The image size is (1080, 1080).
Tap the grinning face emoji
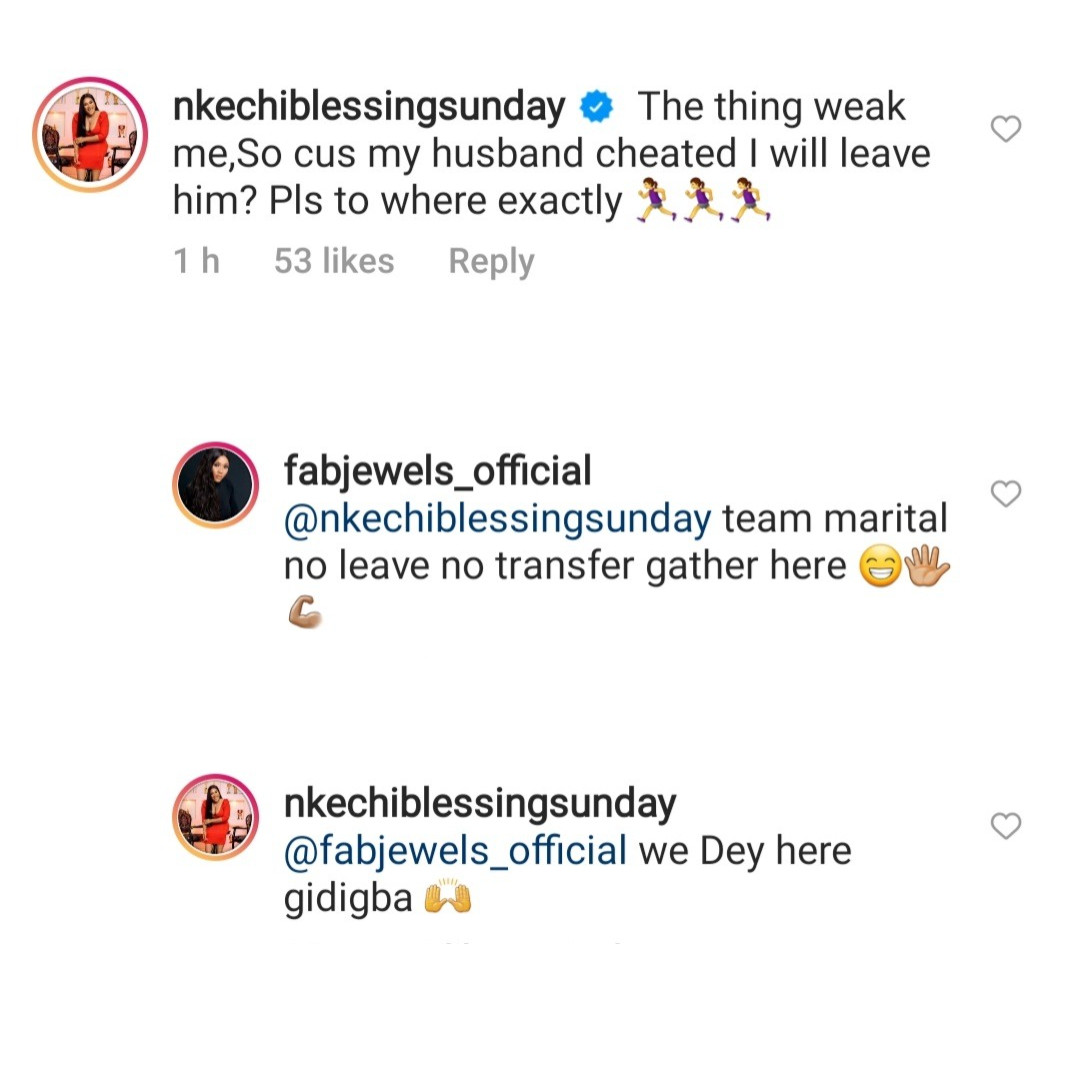pyautogui.click(x=880, y=566)
